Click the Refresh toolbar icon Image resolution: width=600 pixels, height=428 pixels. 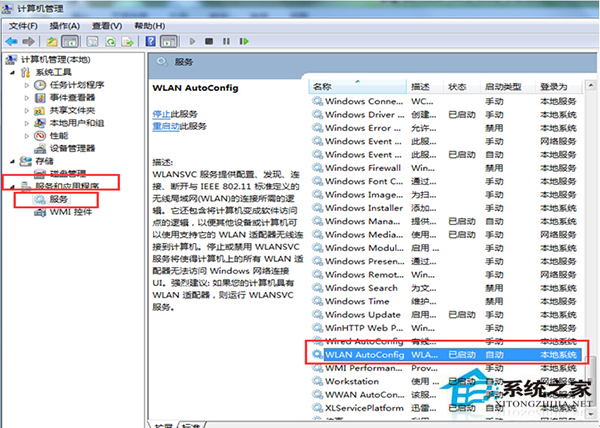111,41
